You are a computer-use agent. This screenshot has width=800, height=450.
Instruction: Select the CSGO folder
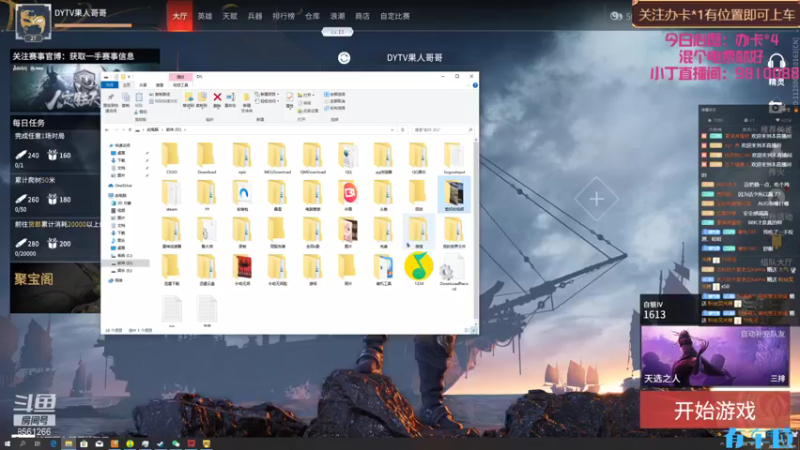pos(171,158)
